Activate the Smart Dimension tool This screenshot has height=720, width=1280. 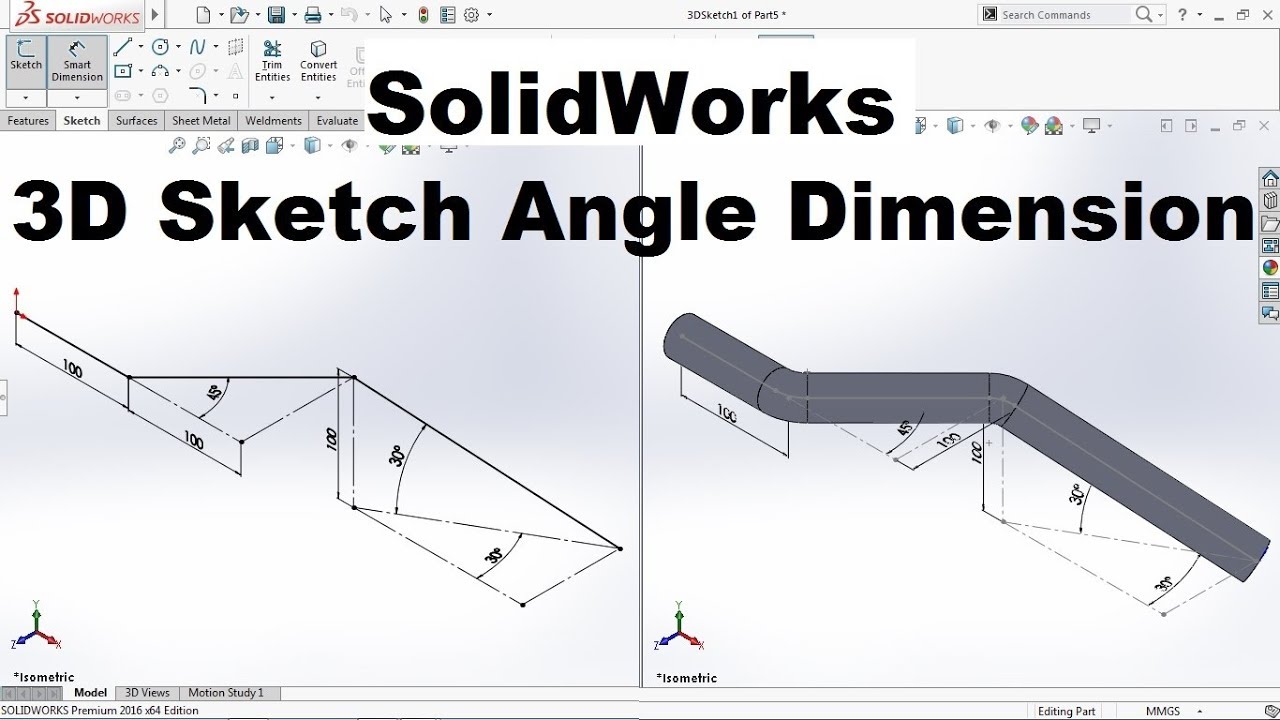click(77, 62)
